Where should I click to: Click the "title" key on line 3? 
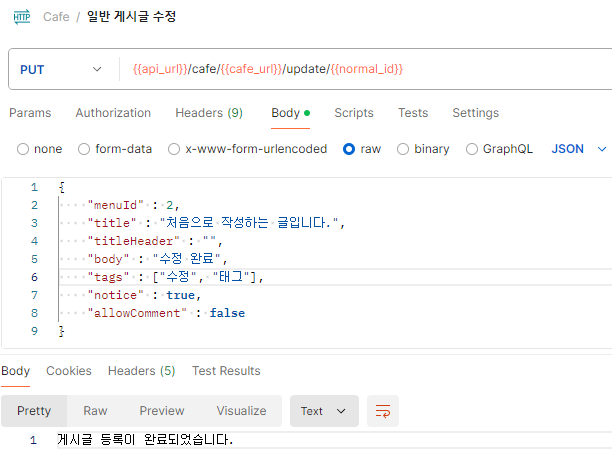[112, 223]
